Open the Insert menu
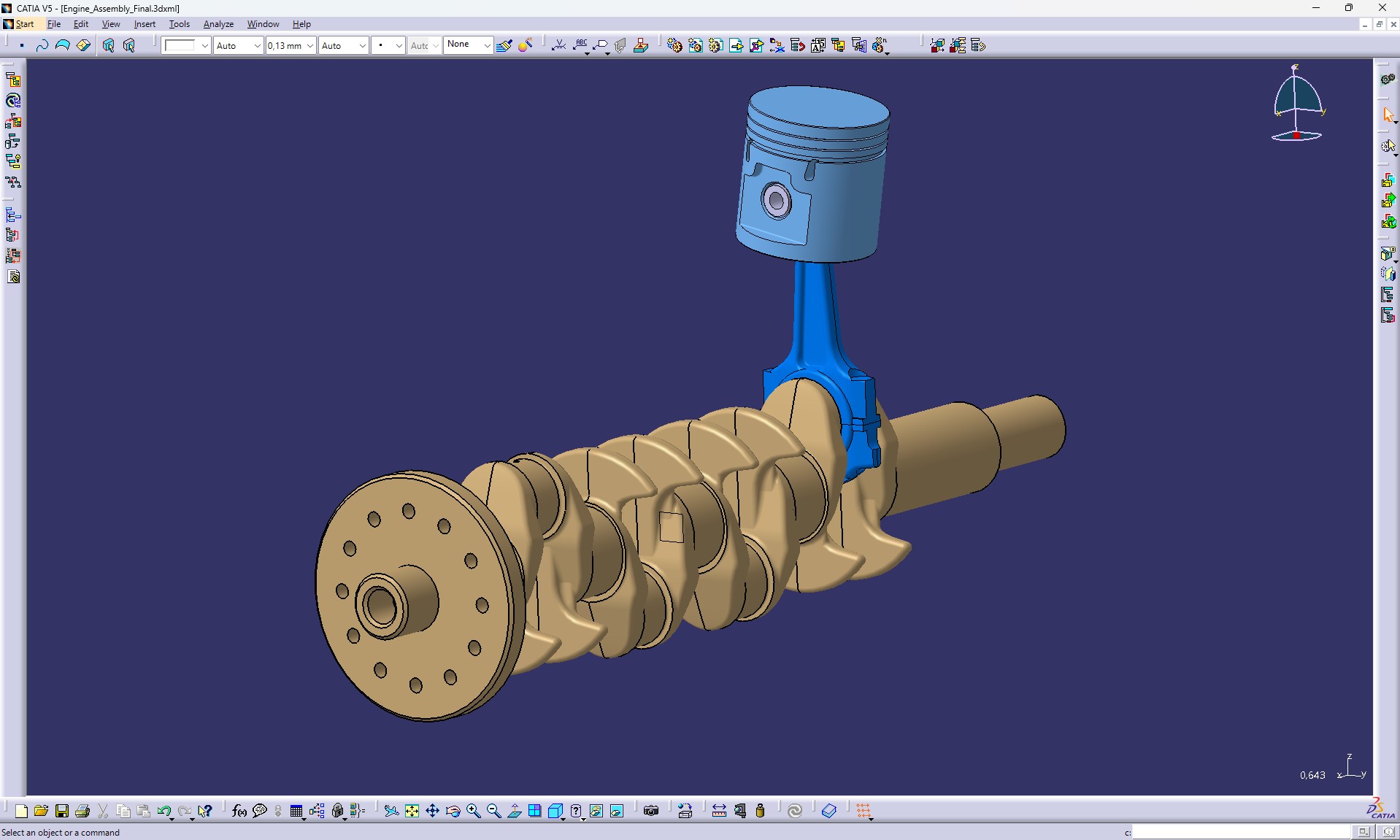 [x=145, y=24]
